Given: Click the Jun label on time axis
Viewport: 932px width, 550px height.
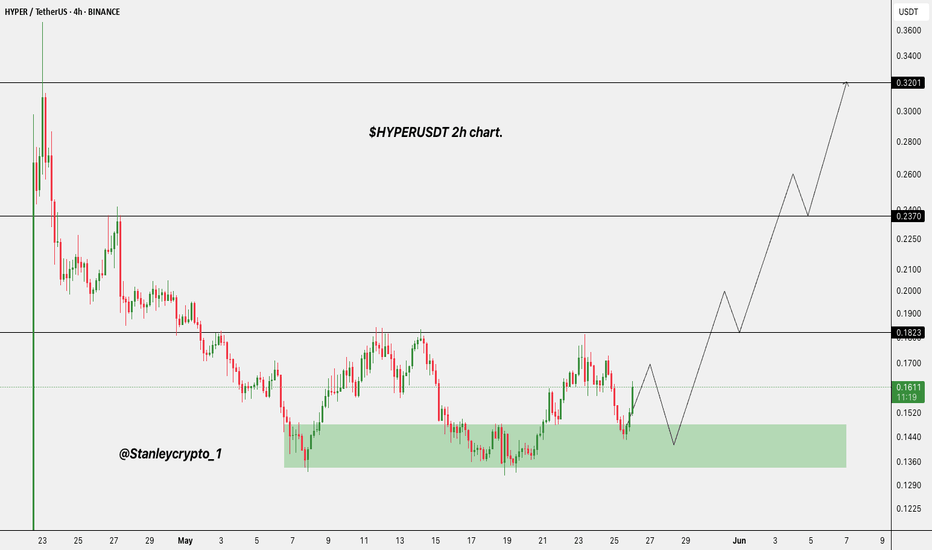Looking at the screenshot, I should pyautogui.click(x=739, y=540).
